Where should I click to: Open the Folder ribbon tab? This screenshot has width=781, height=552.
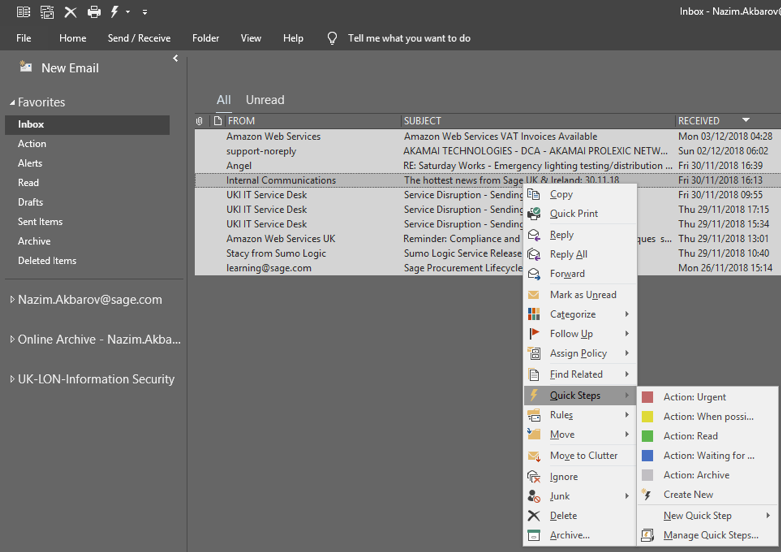point(206,38)
